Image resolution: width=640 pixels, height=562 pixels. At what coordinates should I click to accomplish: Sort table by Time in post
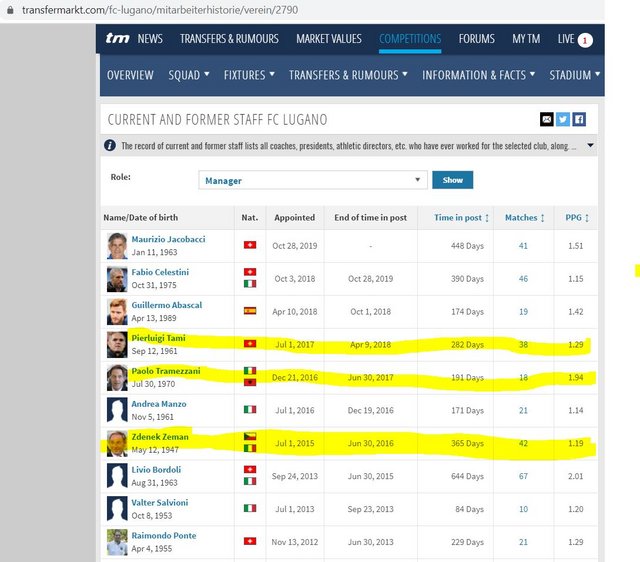(461, 218)
